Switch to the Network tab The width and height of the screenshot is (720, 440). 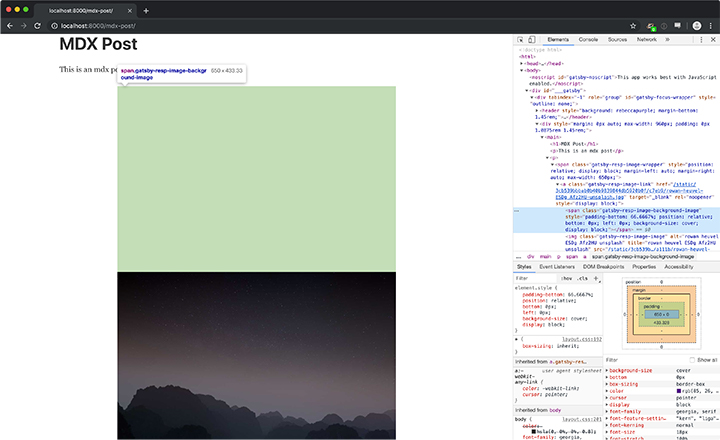[x=647, y=40]
